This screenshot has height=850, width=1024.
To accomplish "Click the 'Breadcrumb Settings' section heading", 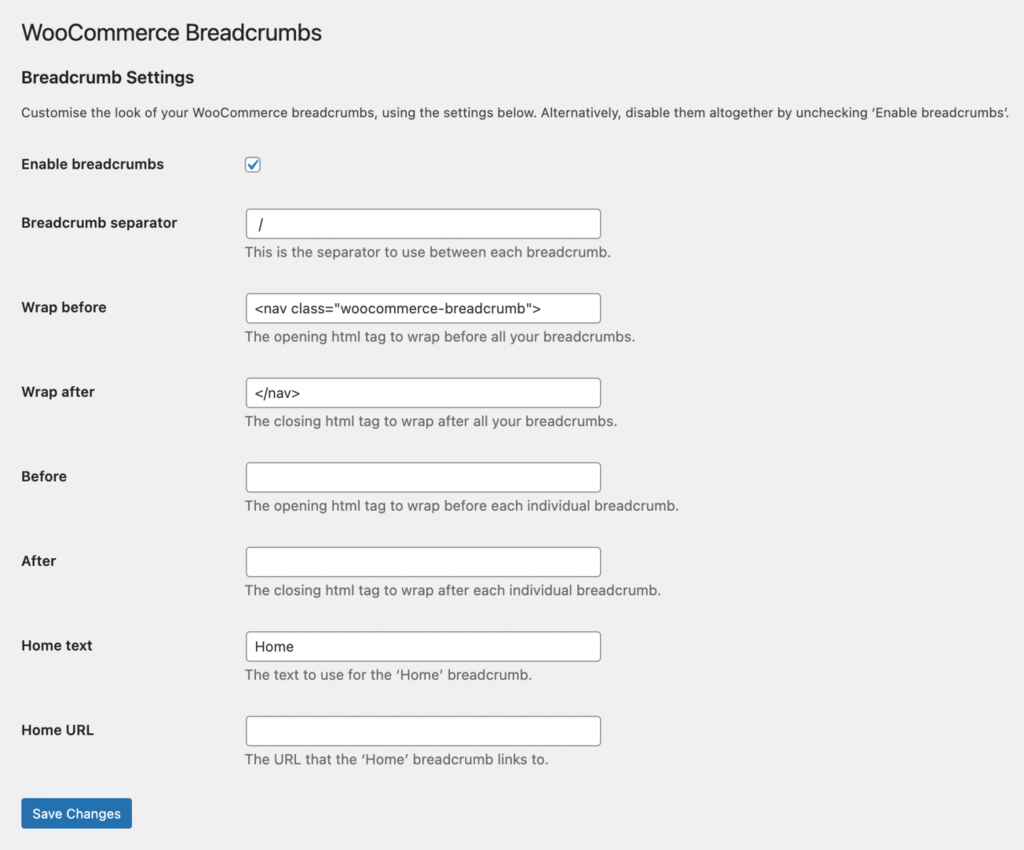I will click(x=107, y=77).
